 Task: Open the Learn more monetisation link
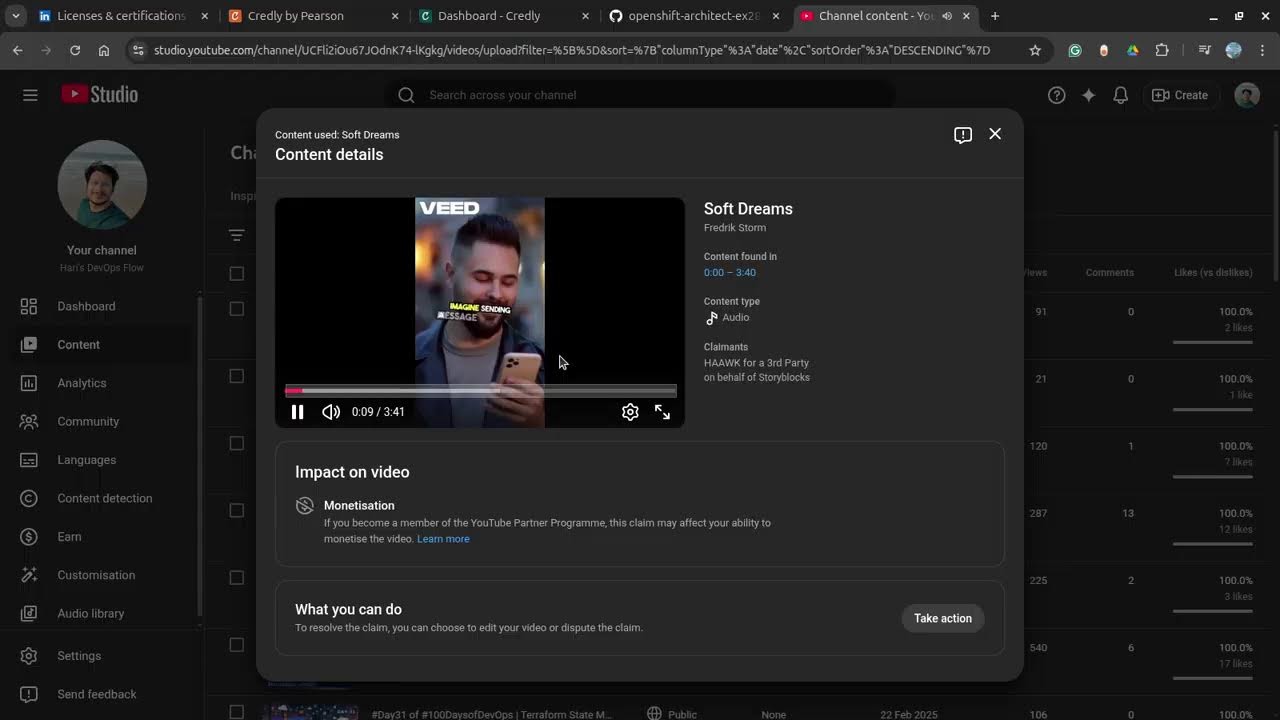[443, 539]
